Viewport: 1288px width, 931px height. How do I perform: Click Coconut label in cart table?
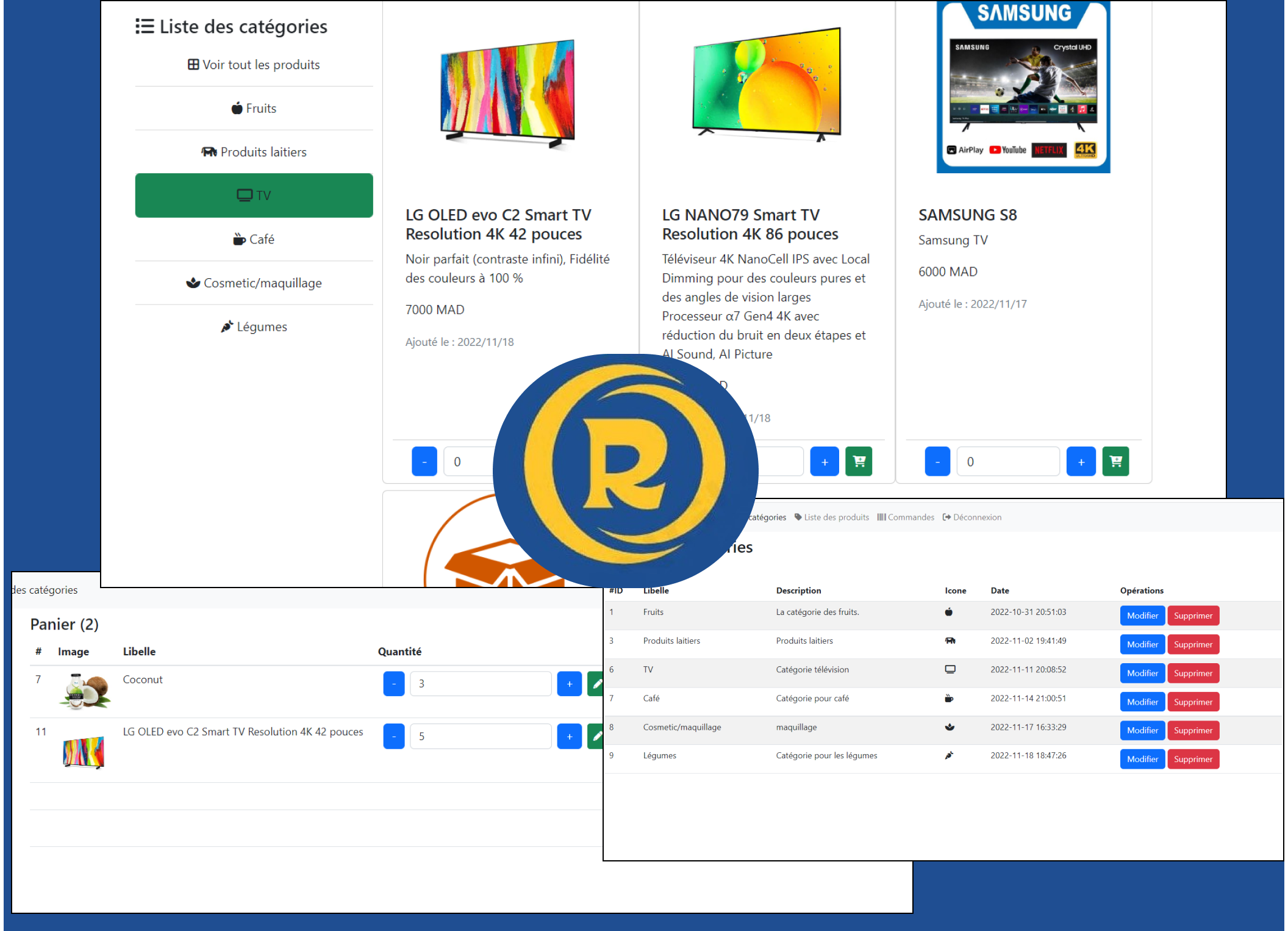coord(143,680)
